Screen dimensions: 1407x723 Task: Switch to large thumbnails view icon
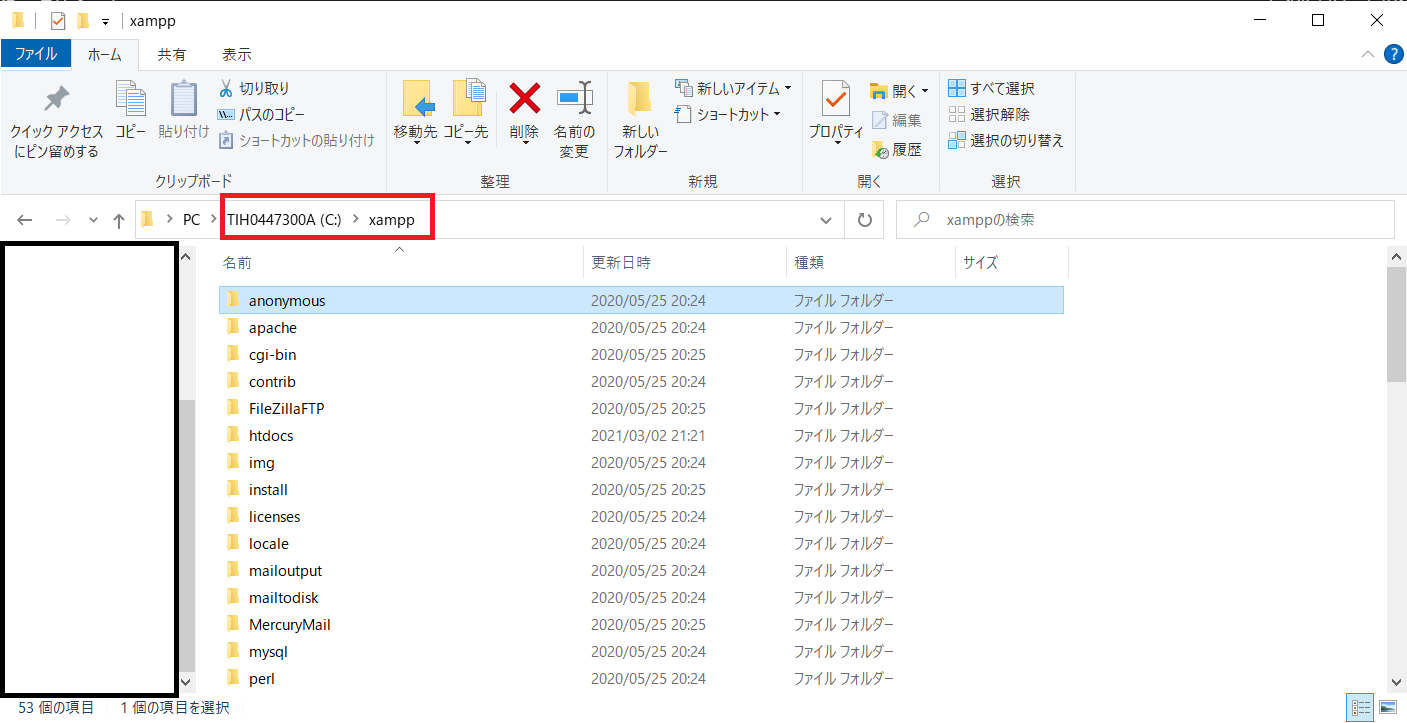[1388, 708]
